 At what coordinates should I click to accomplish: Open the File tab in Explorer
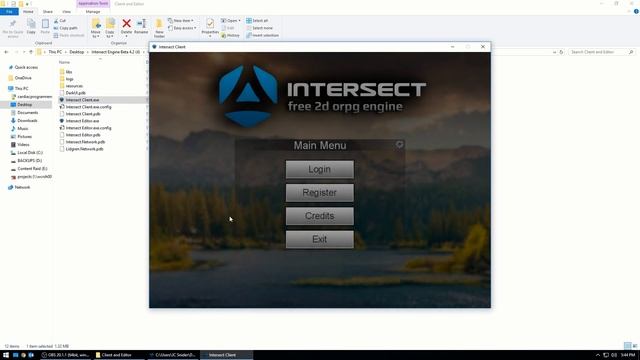pos(9,11)
